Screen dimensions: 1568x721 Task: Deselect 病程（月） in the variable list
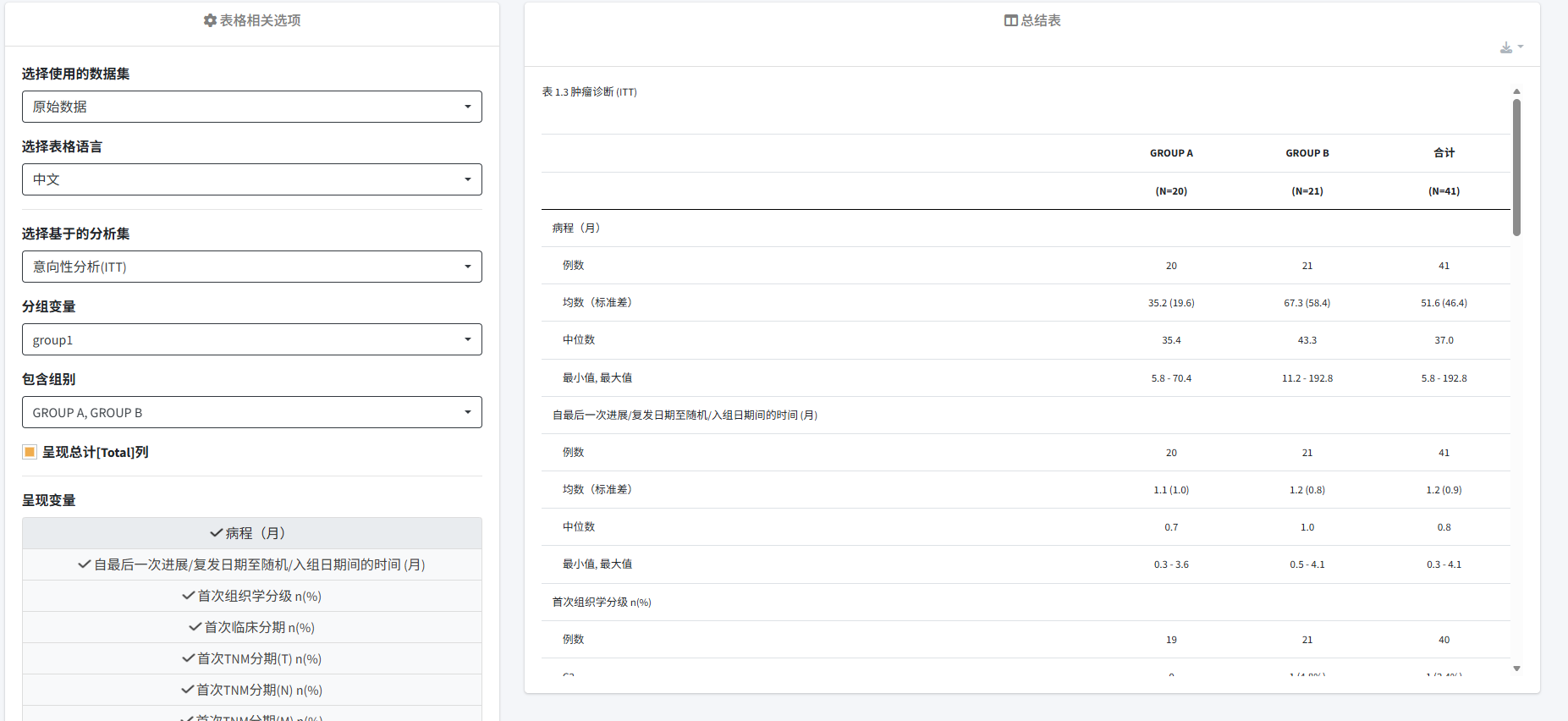[x=251, y=533]
